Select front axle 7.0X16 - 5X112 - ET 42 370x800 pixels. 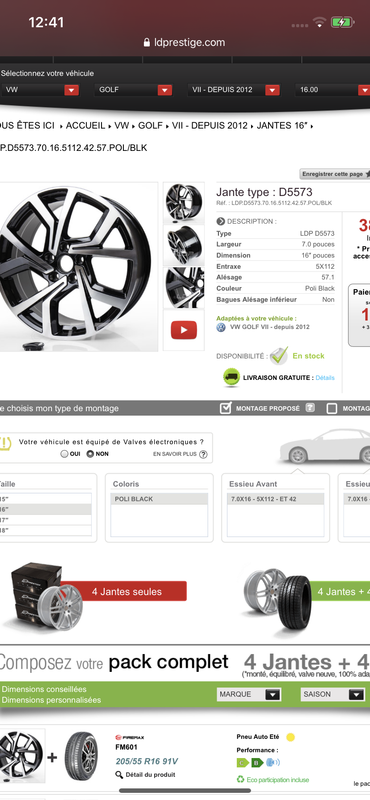point(276,499)
